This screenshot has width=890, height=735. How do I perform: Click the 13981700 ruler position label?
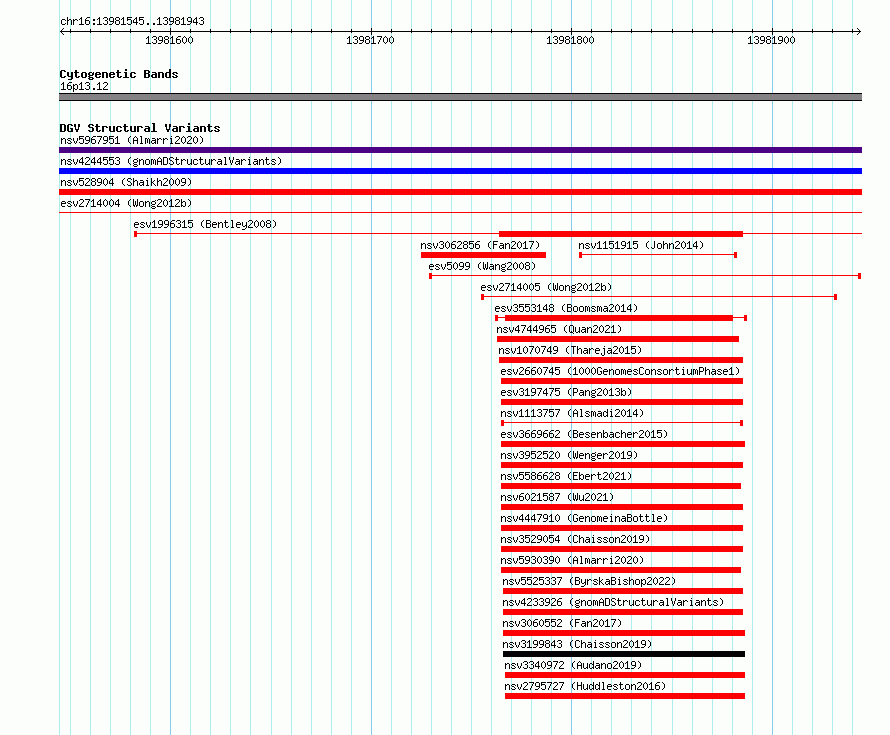click(x=370, y=40)
